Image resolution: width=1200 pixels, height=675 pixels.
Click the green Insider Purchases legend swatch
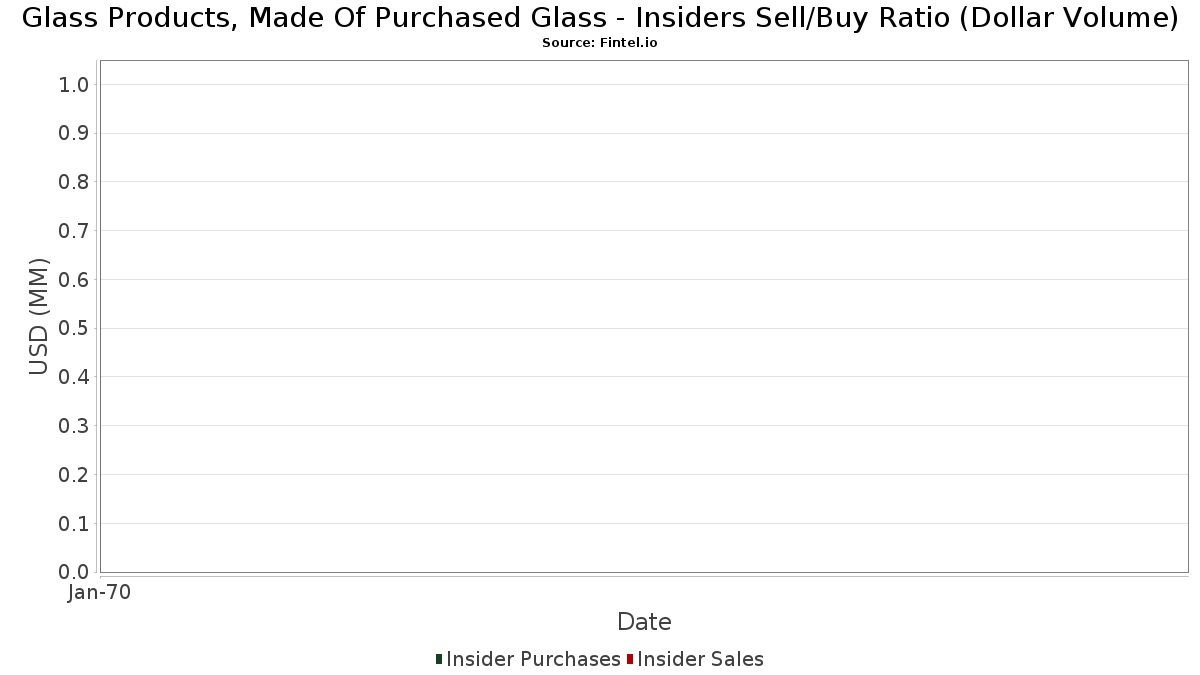[439, 659]
